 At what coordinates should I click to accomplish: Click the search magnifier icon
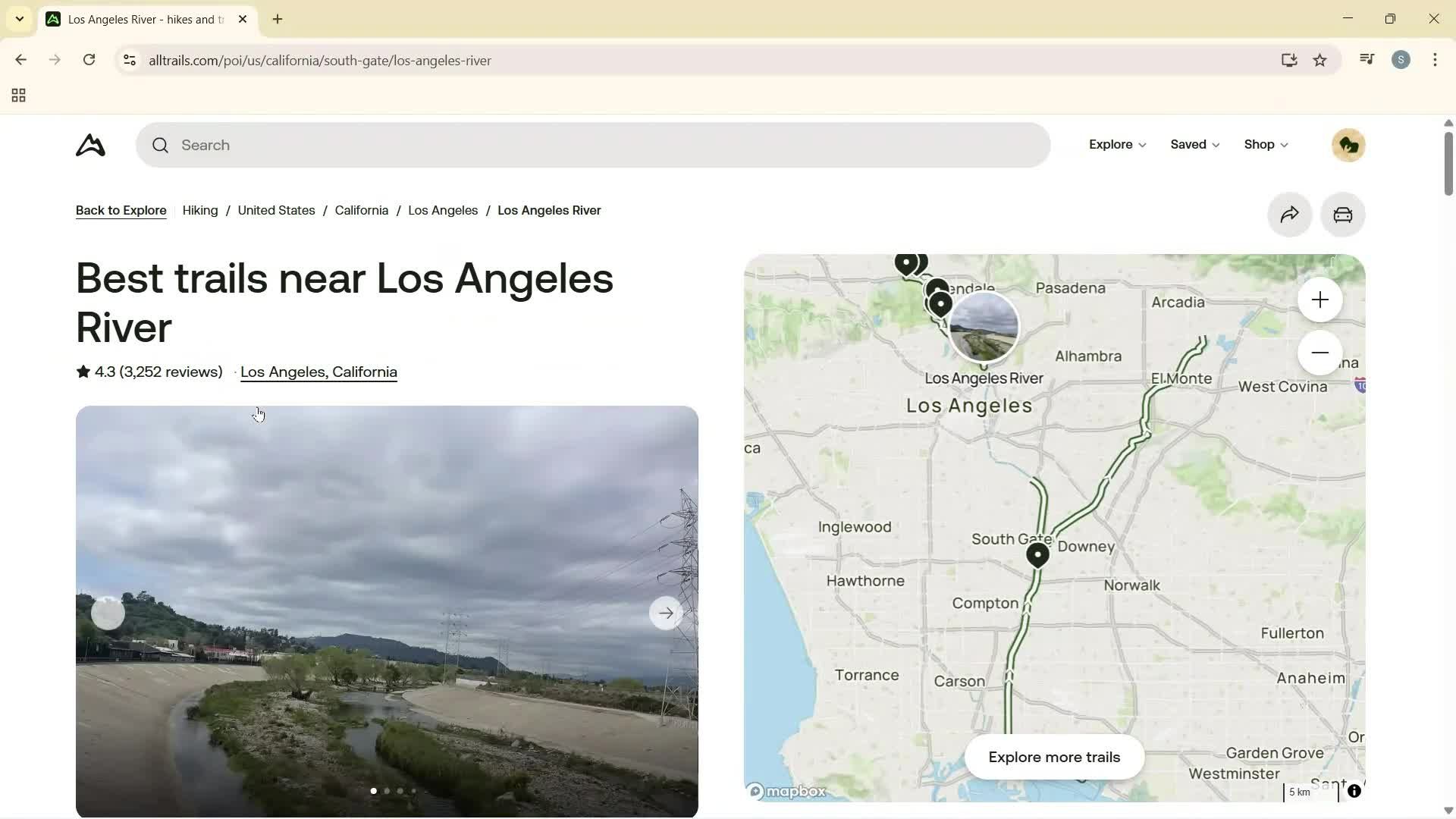click(x=161, y=145)
